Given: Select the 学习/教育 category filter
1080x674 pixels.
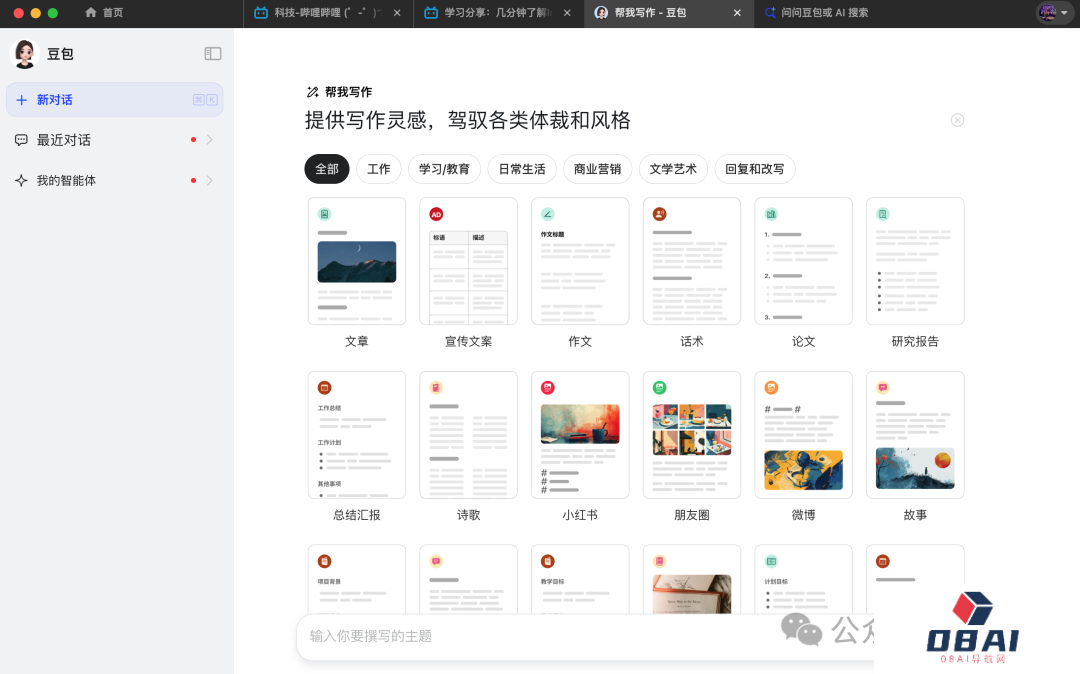Looking at the screenshot, I should click(444, 169).
